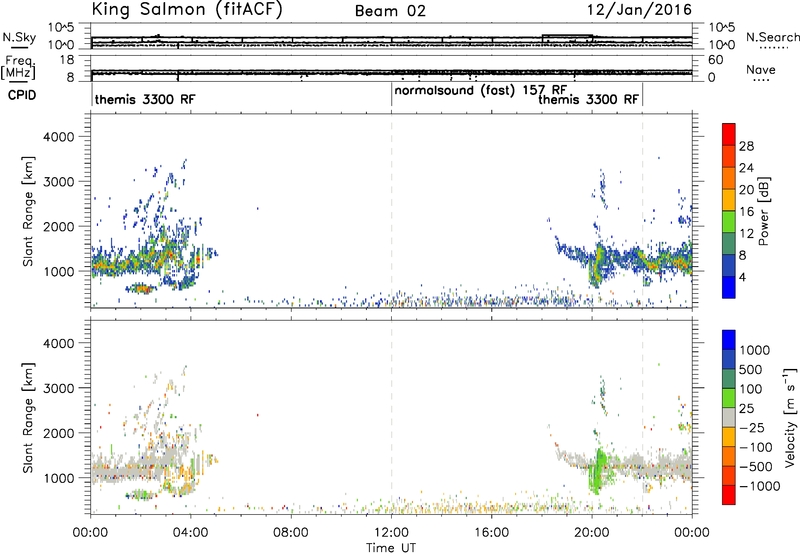
Task: Click the gray -25 to 25 segment of the Velocity color bar
Action: pyautogui.click(x=729, y=418)
